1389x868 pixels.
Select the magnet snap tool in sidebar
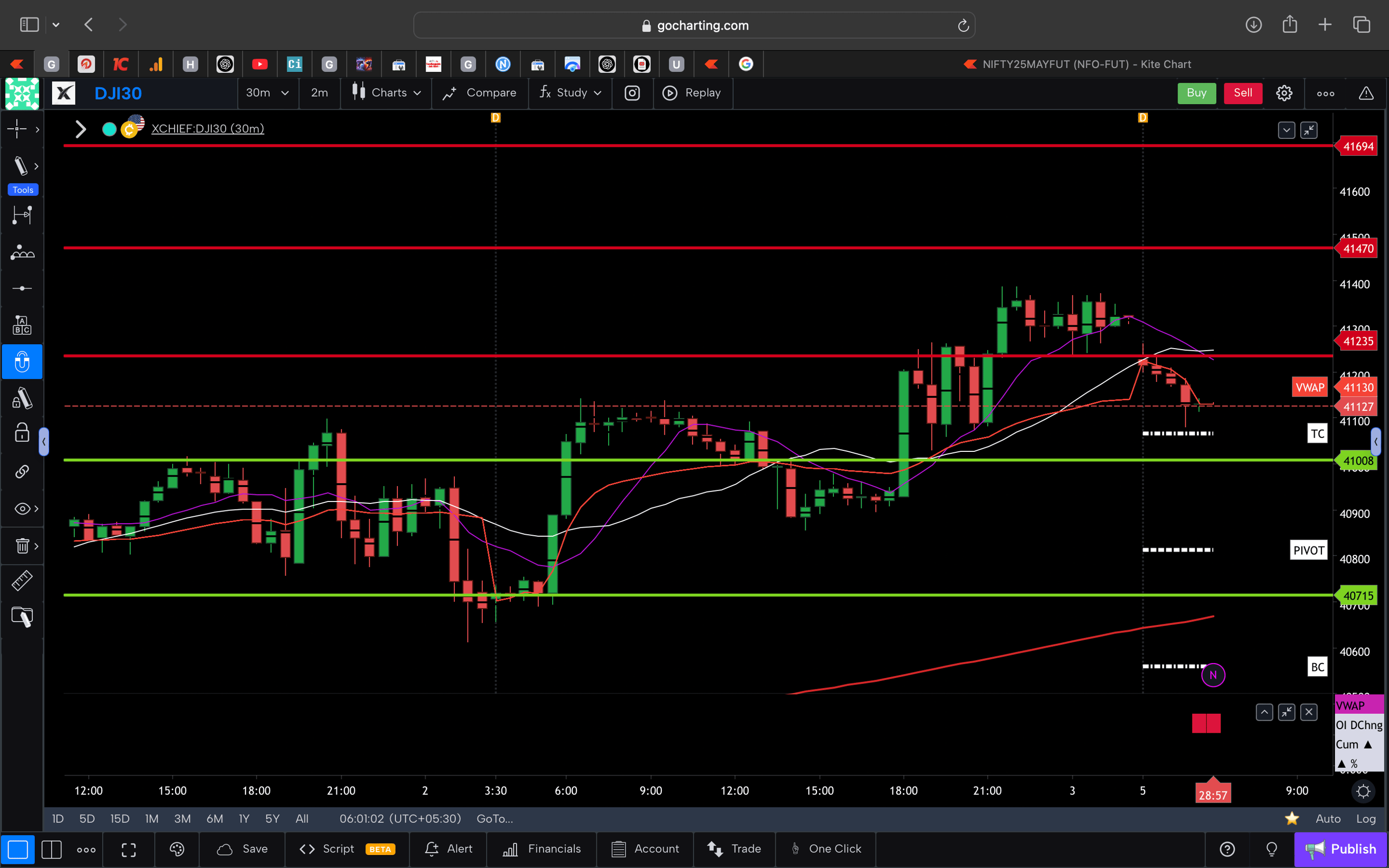[x=22, y=362]
